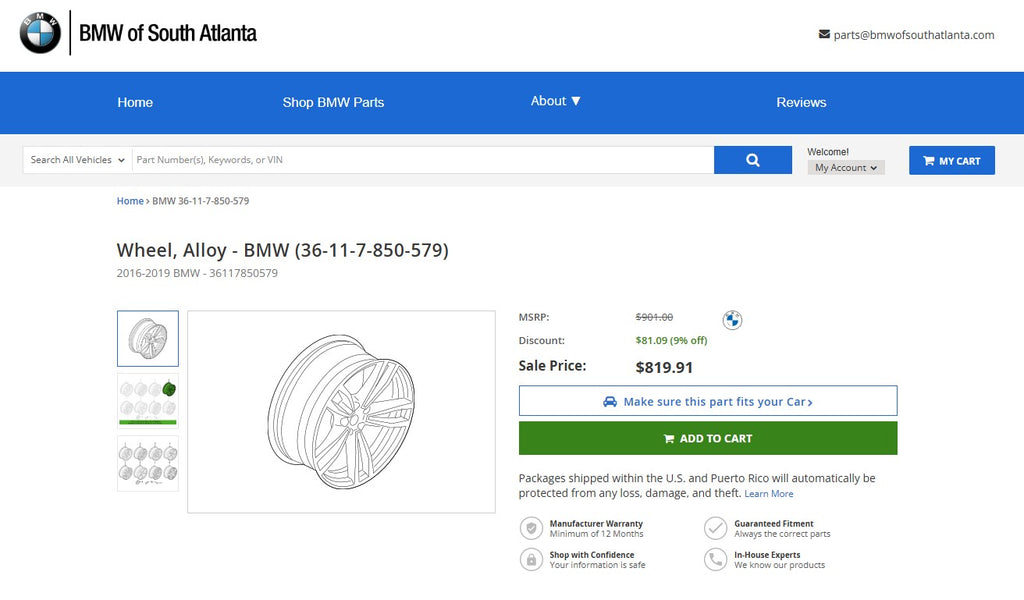
Task: Expand the About menu
Action: point(555,101)
